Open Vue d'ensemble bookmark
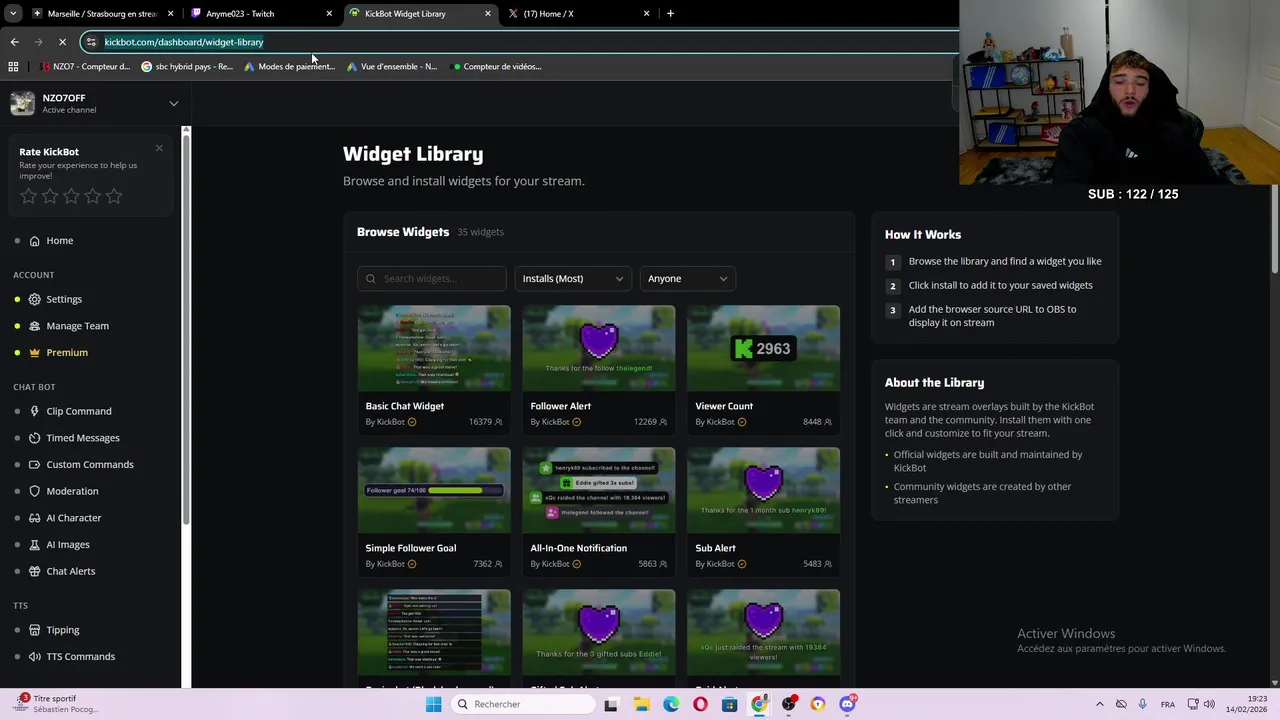This screenshot has width=1280, height=720. (x=392, y=67)
